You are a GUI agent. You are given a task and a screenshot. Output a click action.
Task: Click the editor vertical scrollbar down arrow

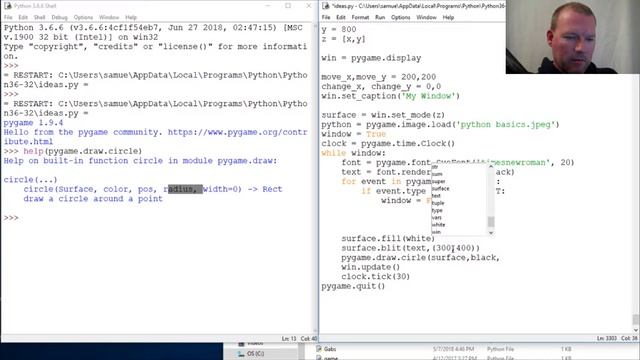point(636,330)
